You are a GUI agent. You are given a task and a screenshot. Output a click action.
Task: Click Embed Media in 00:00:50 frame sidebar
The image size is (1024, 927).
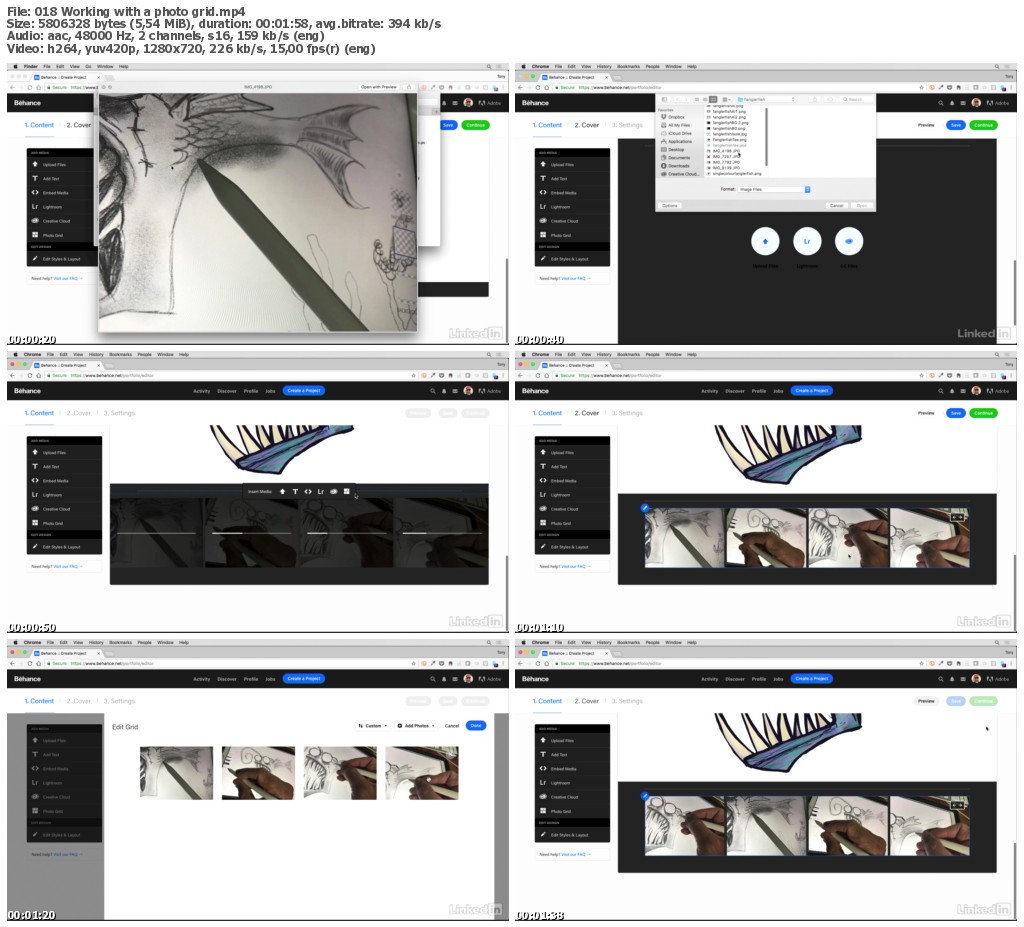[x=64, y=481]
